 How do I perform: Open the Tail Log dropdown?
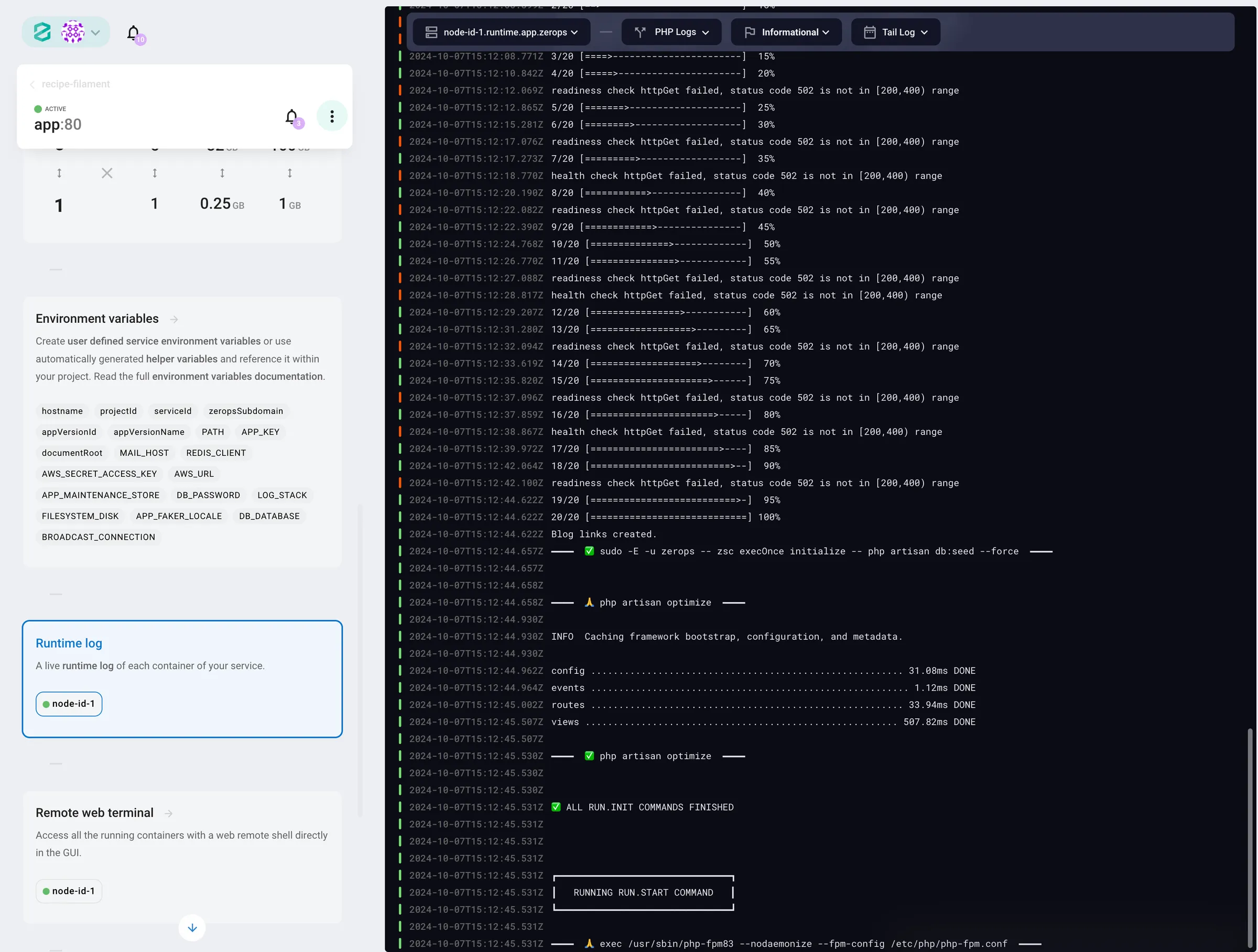point(895,32)
